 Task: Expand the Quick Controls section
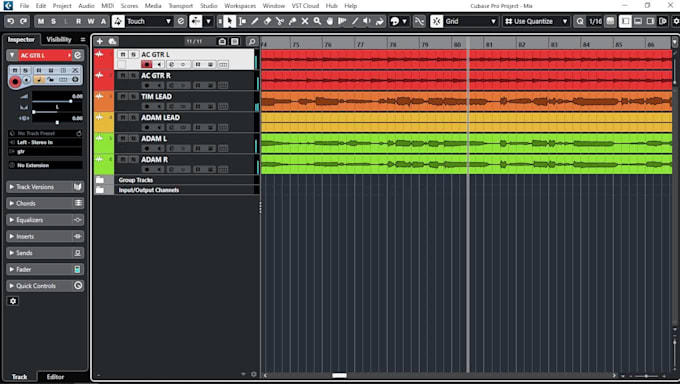(45, 286)
